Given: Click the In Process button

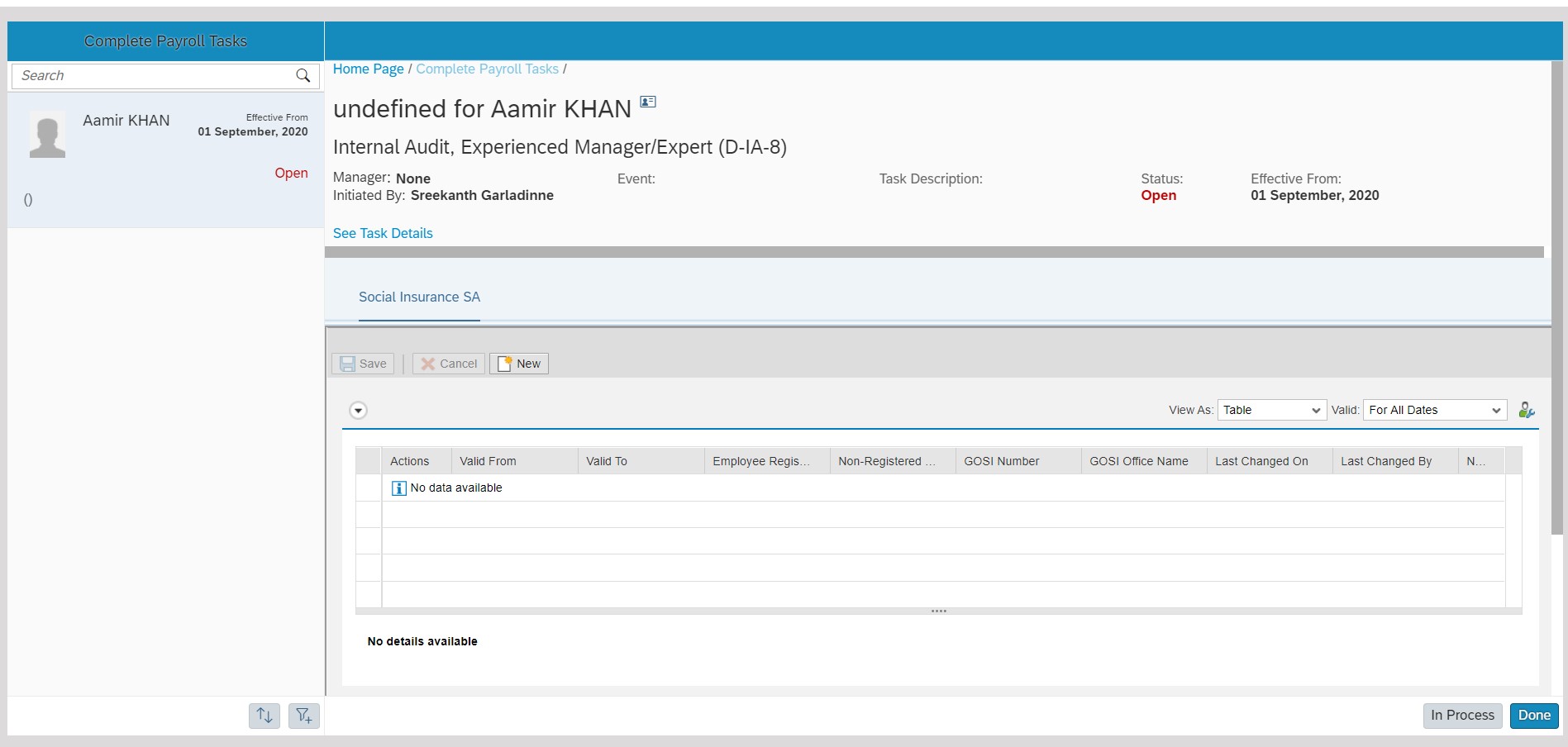Looking at the screenshot, I should [x=1462, y=716].
